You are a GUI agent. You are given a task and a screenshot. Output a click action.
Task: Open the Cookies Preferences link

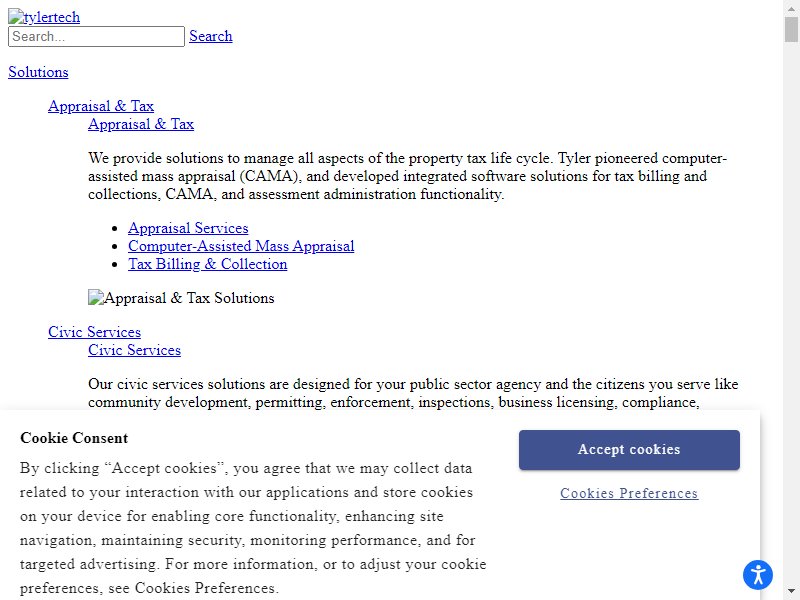click(x=629, y=493)
